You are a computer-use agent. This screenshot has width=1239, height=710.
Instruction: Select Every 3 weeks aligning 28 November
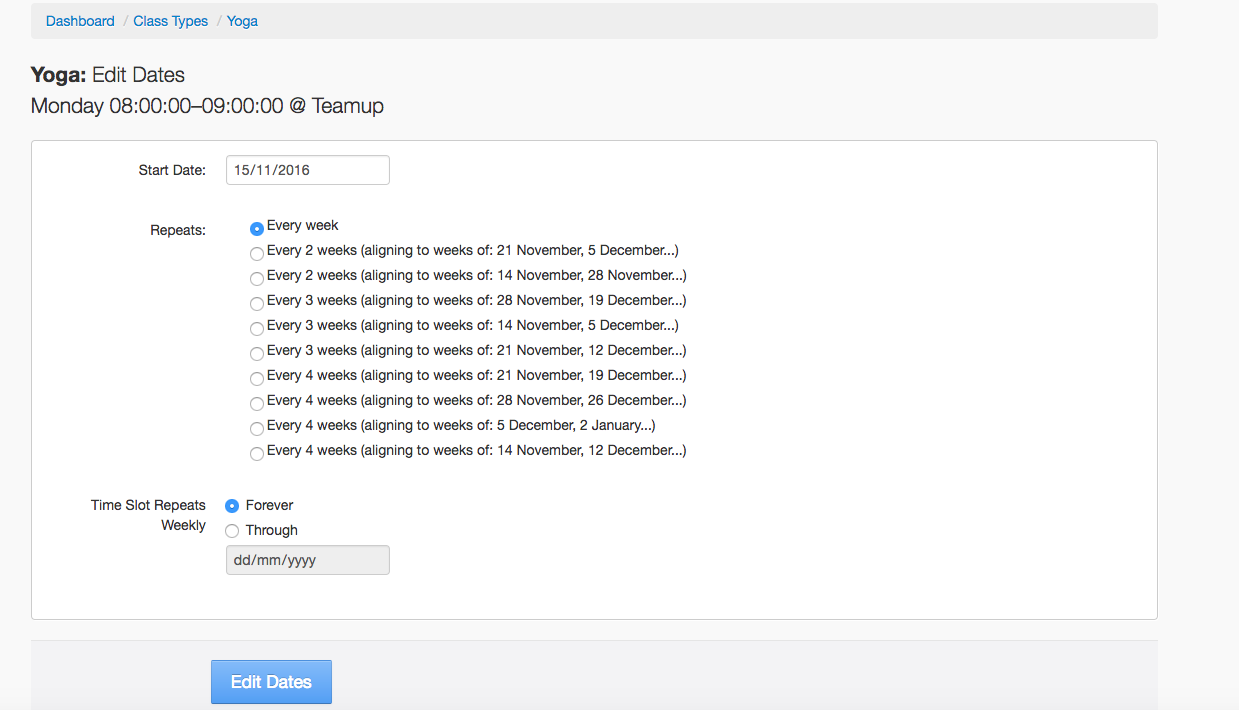[x=257, y=303]
